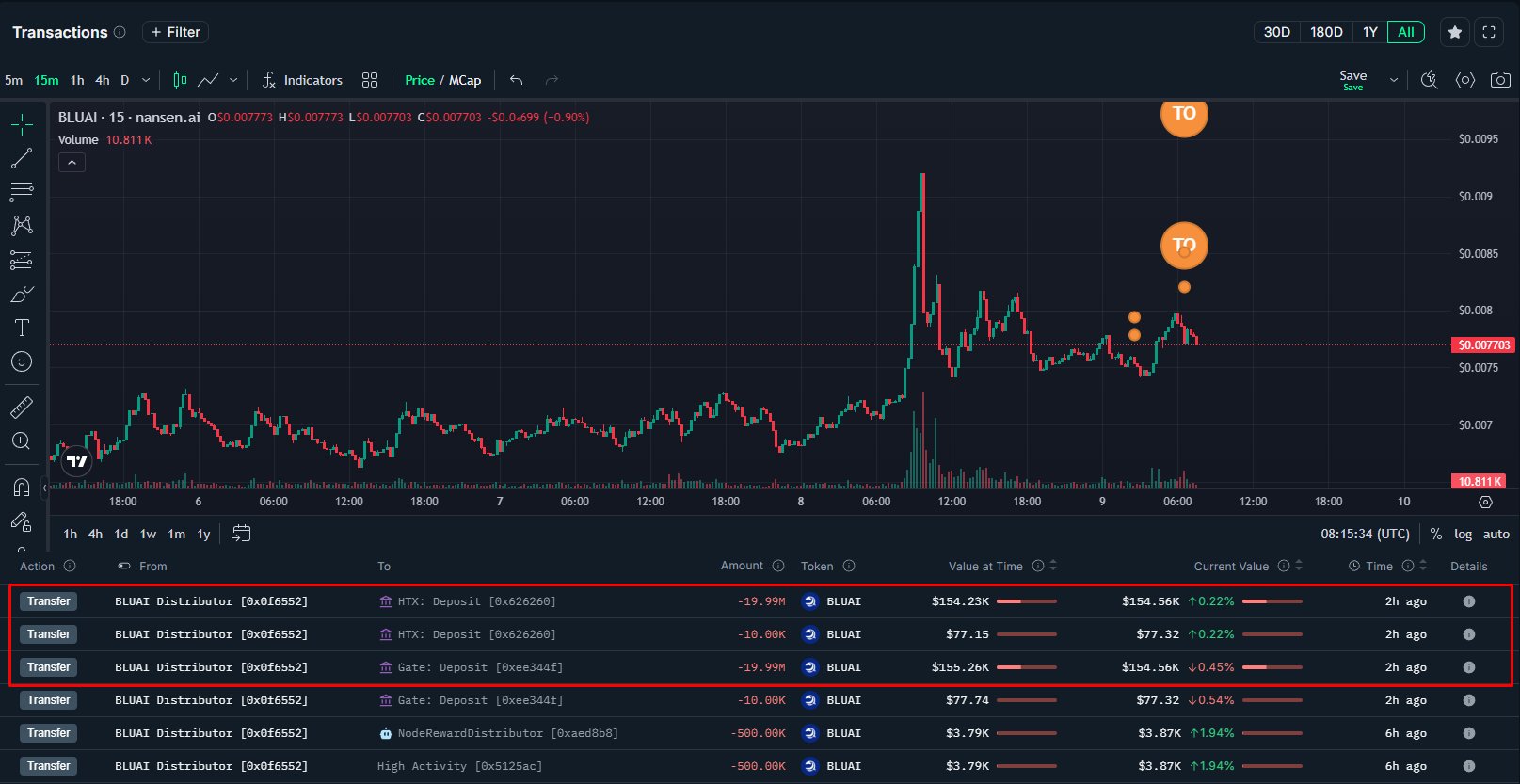Toggle auto price scale
1520x784 pixels.
(1496, 534)
